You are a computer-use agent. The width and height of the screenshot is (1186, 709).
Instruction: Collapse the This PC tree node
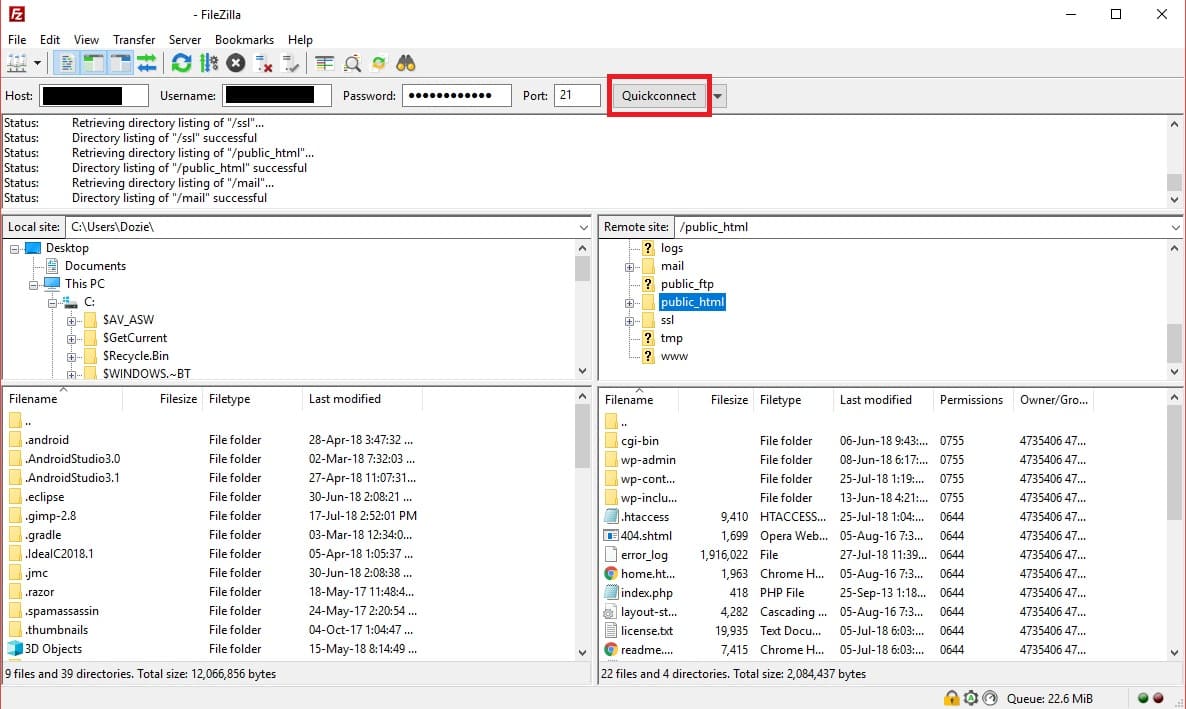click(x=33, y=285)
